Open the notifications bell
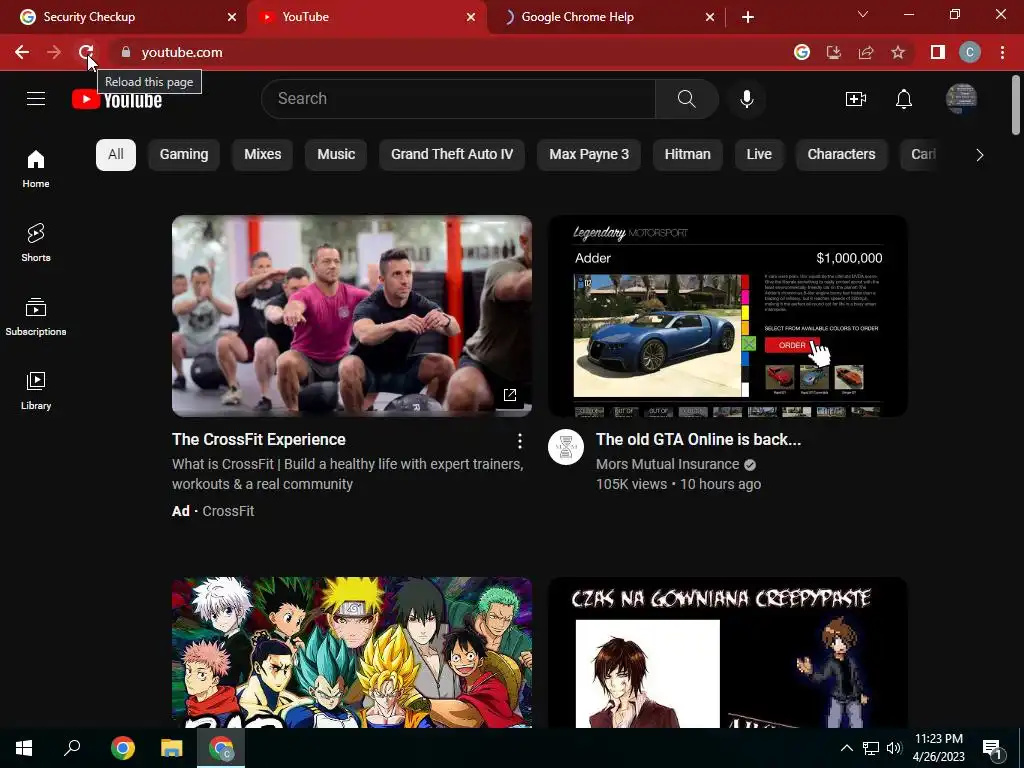1024x768 pixels. (x=904, y=99)
